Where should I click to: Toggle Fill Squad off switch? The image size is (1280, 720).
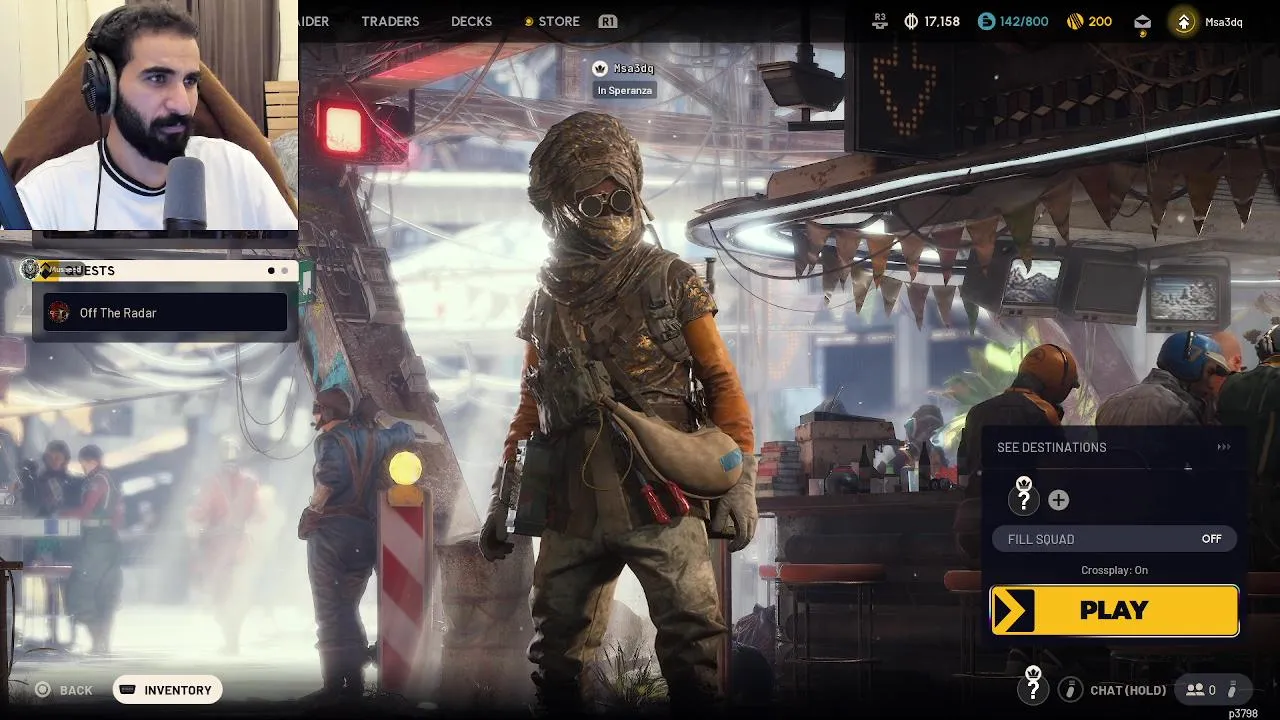1114,539
